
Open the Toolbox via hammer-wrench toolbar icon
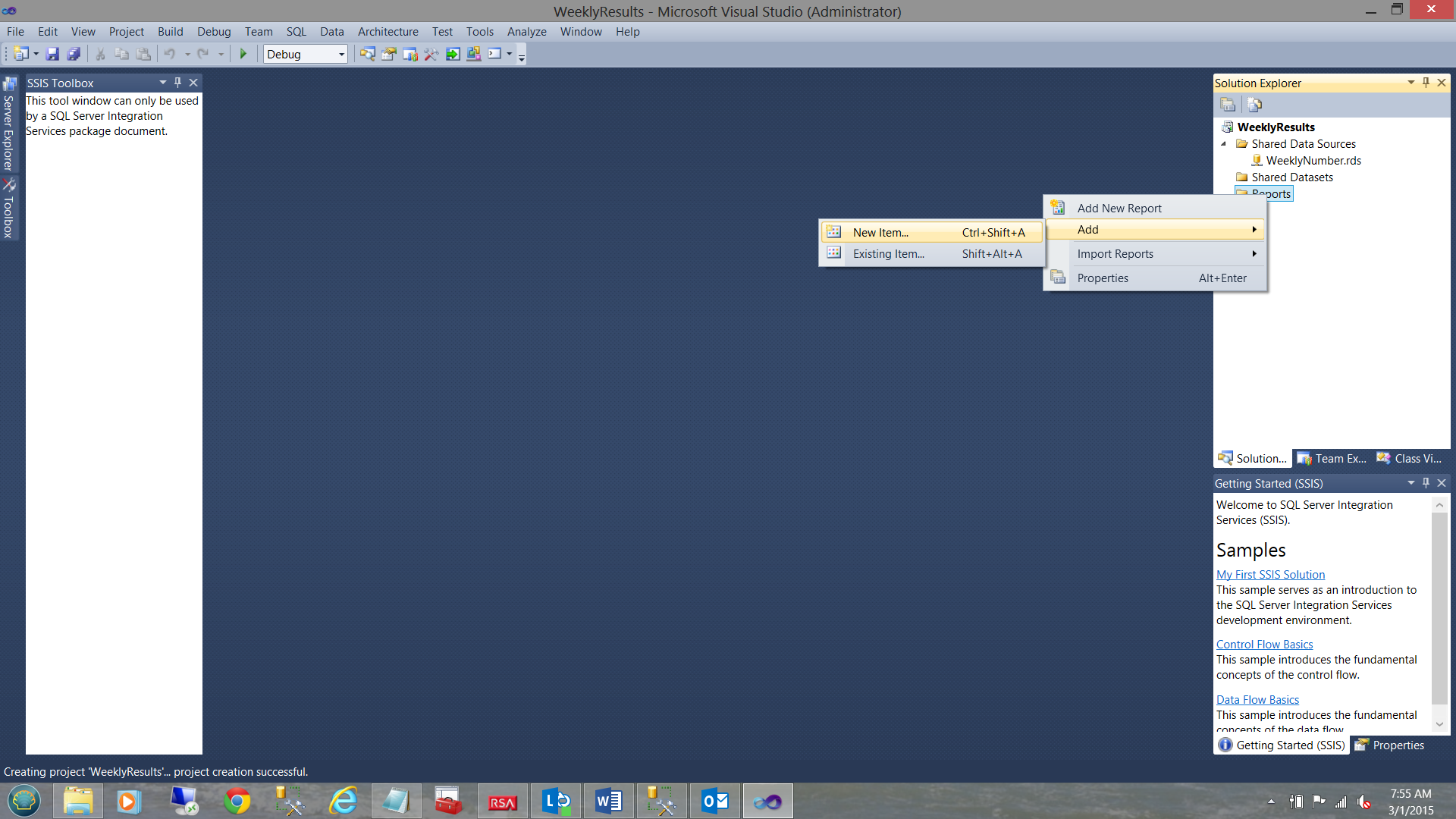point(431,54)
